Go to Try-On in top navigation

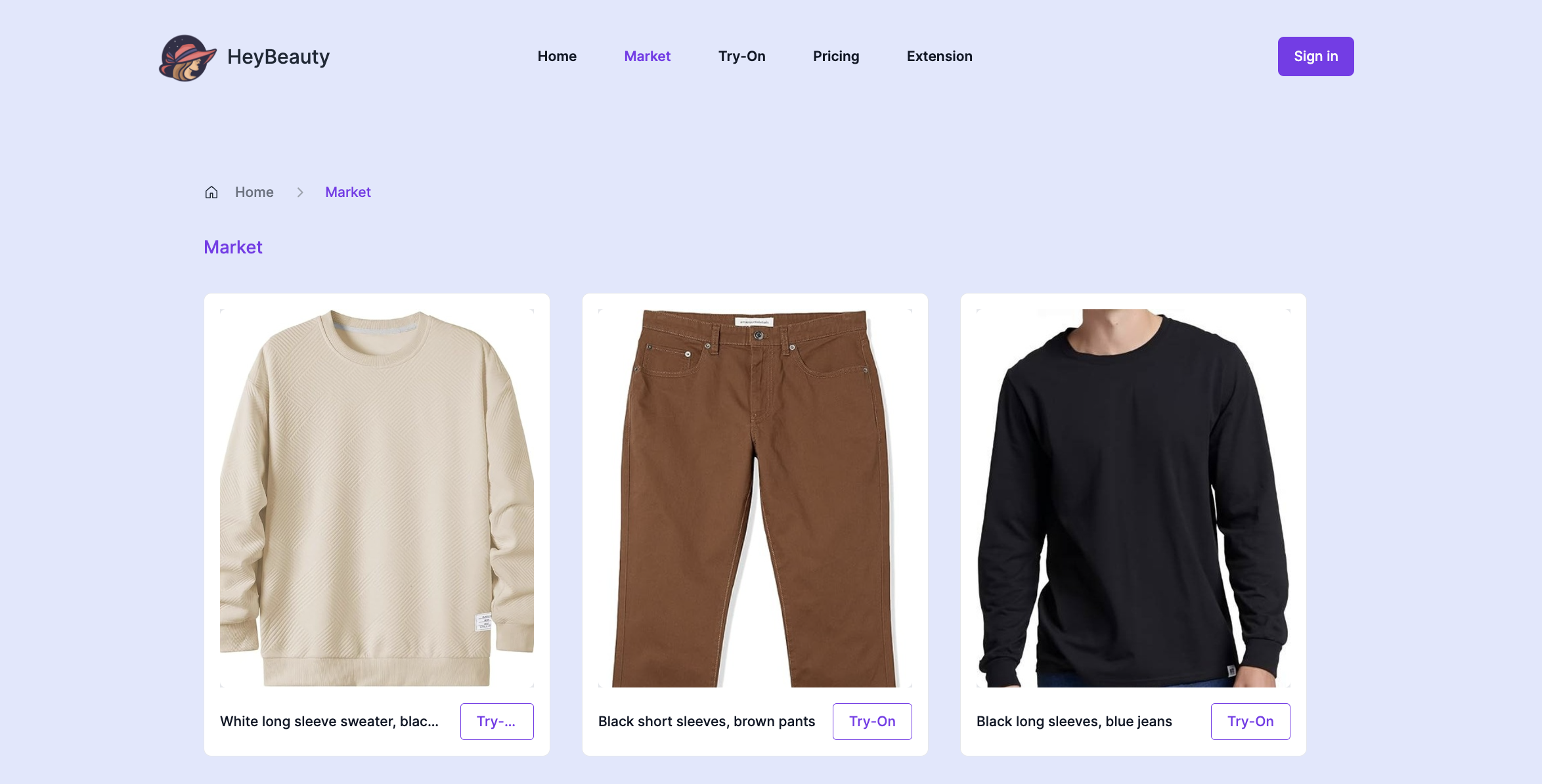(741, 56)
